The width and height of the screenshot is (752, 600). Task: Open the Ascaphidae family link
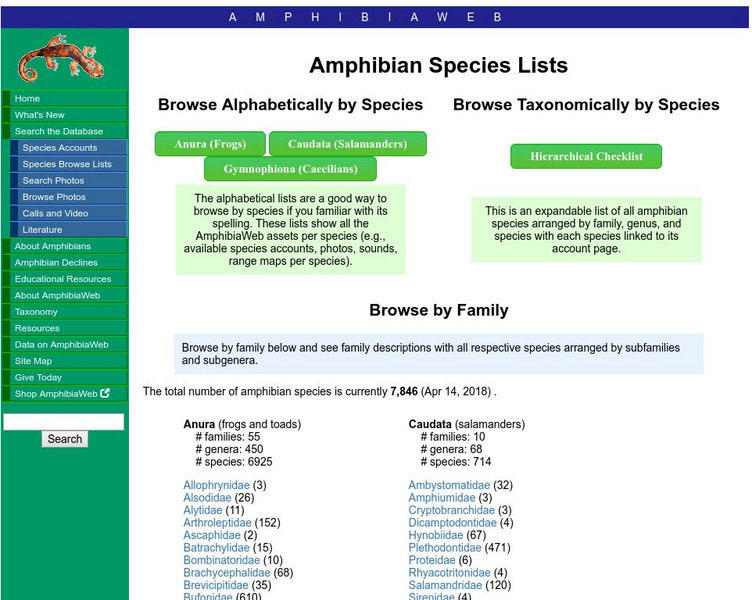[x=212, y=535]
